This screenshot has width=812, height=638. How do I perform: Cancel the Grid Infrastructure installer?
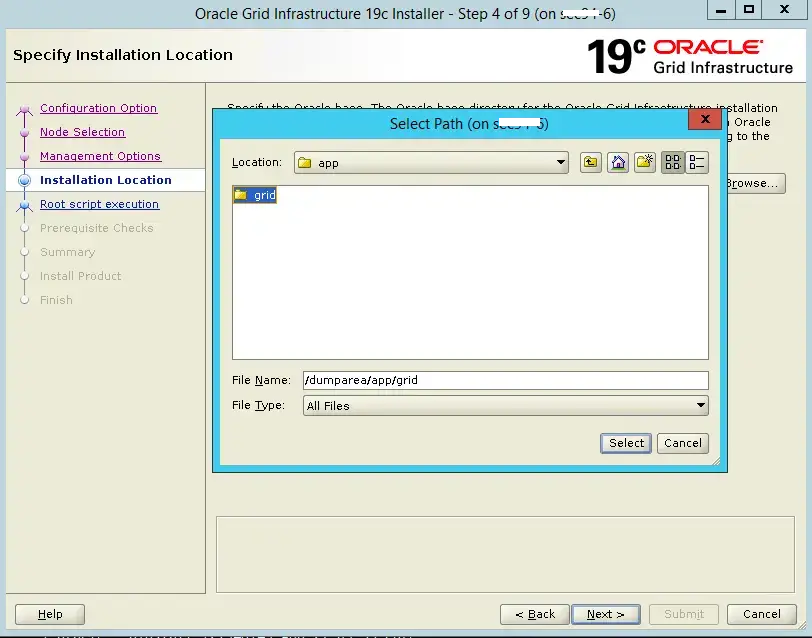[x=761, y=614]
